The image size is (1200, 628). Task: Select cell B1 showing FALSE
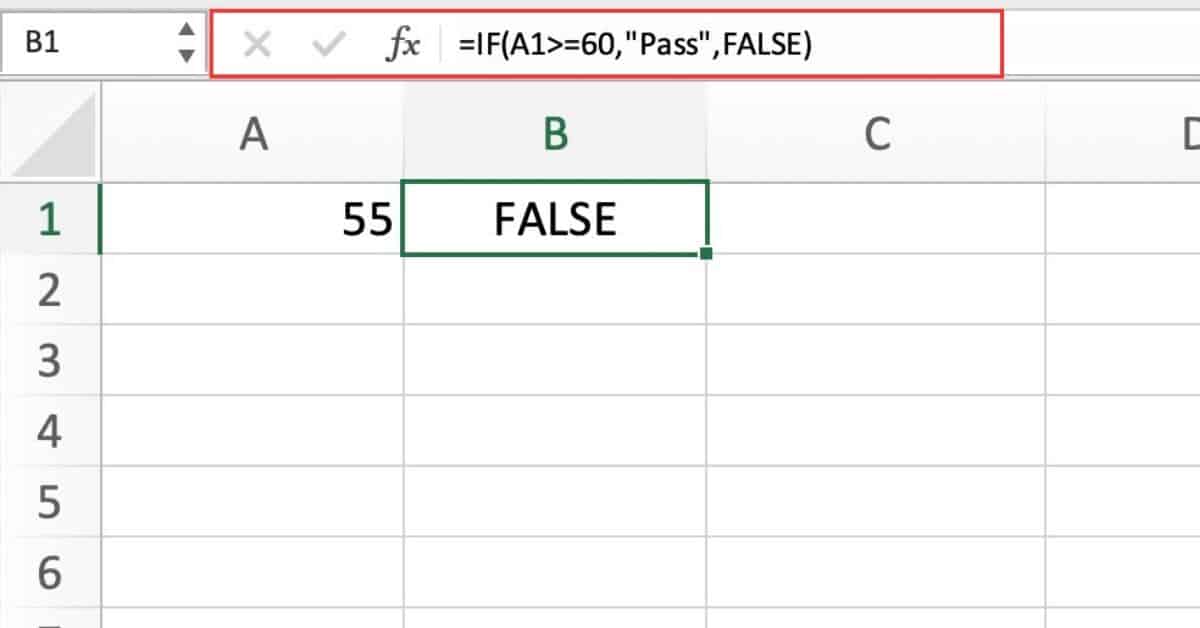click(x=554, y=218)
